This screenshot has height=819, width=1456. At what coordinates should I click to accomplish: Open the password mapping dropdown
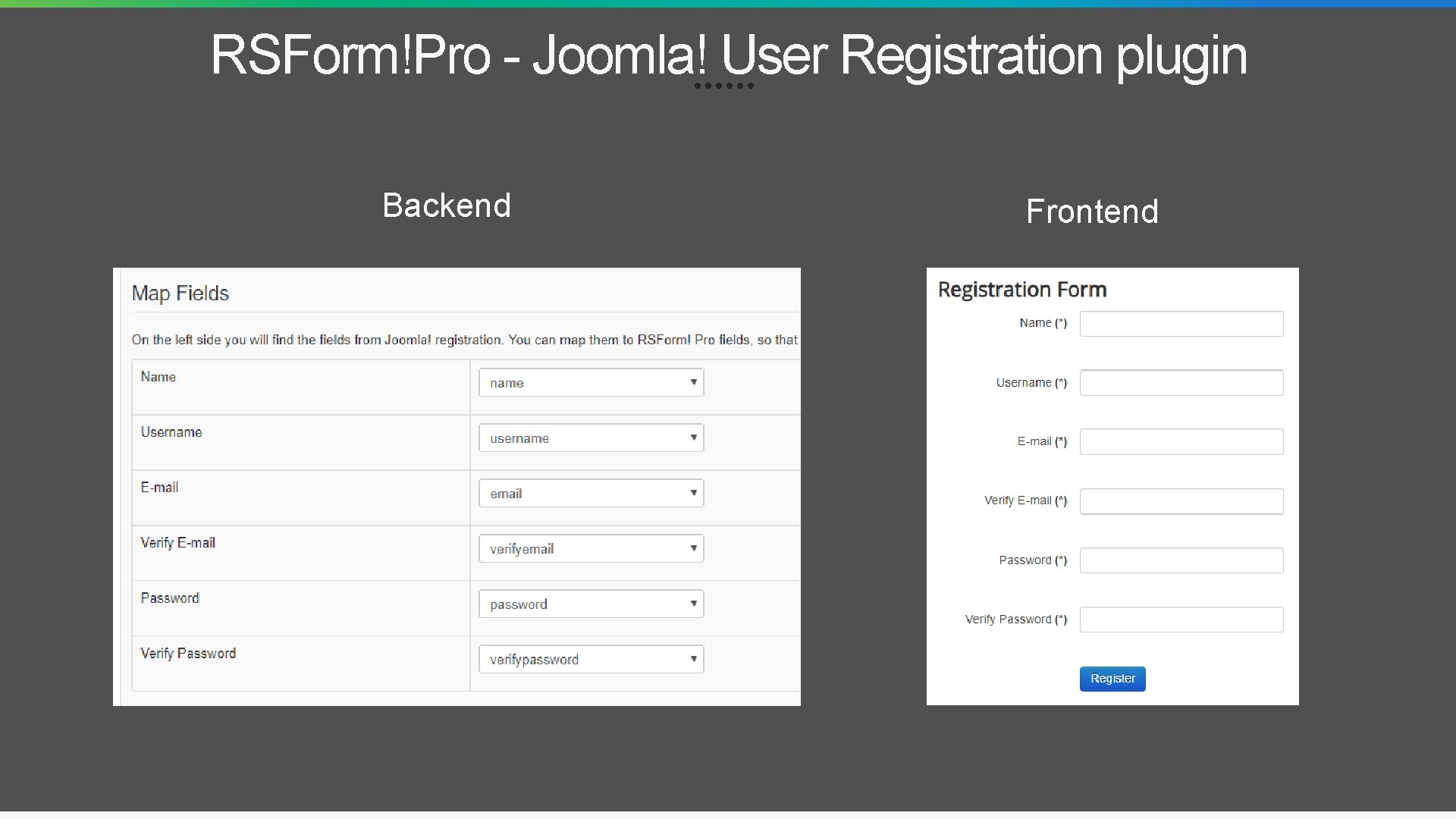pos(591,604)
